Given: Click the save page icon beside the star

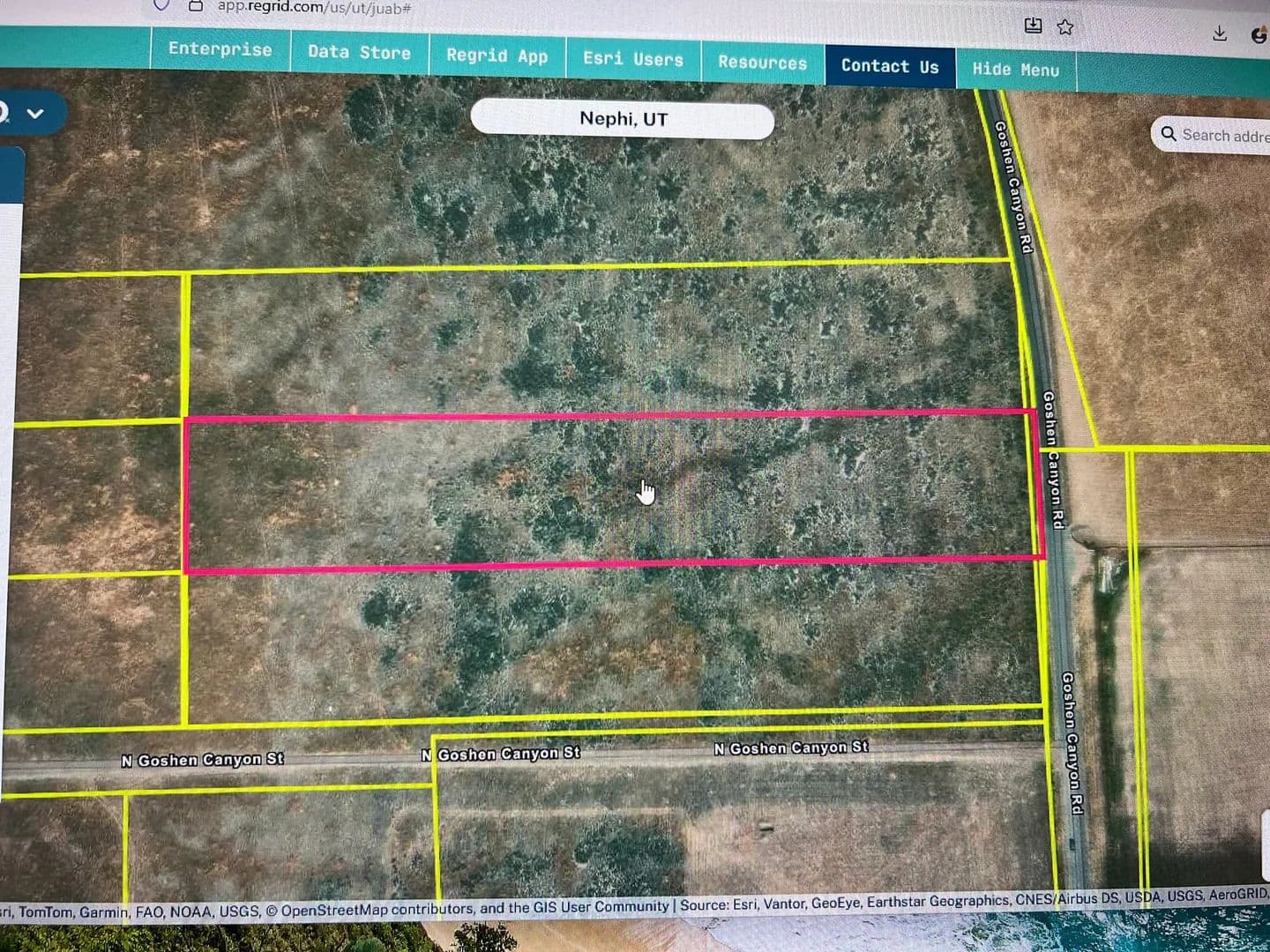Looking at the screenshot, I should pos(1033,26).
